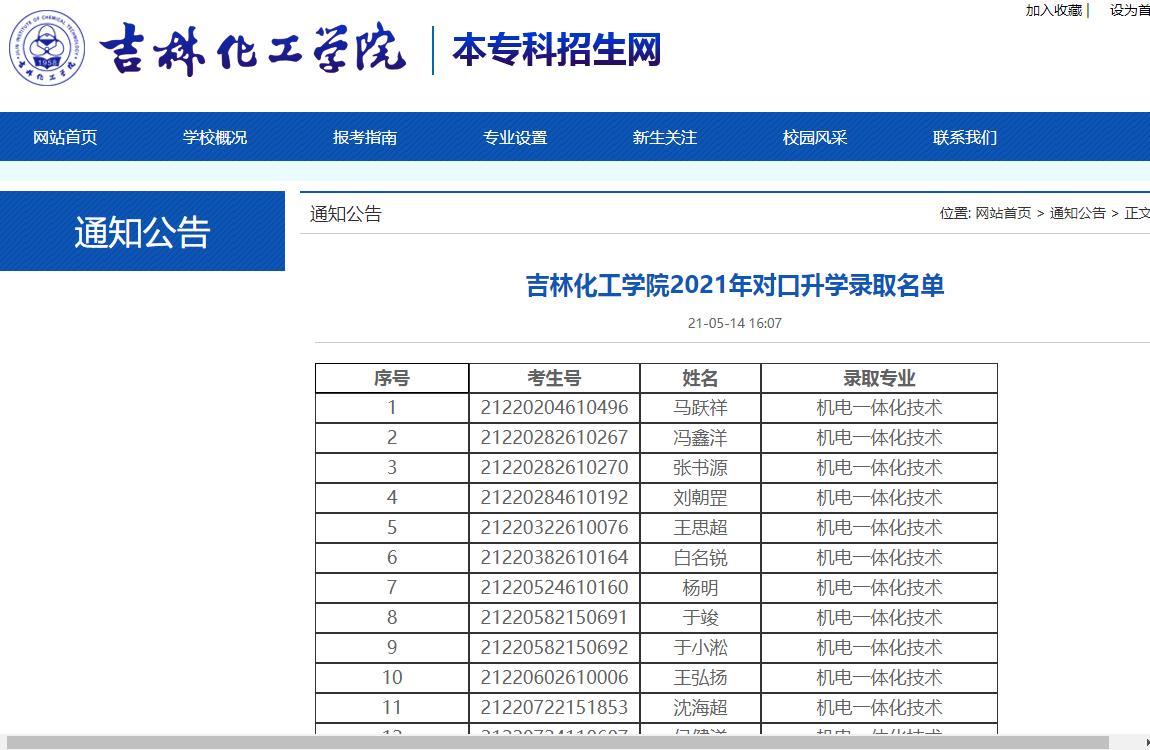
Task: Select the name 于小淞
Action: pyautogui.click(x=700, y=648)
